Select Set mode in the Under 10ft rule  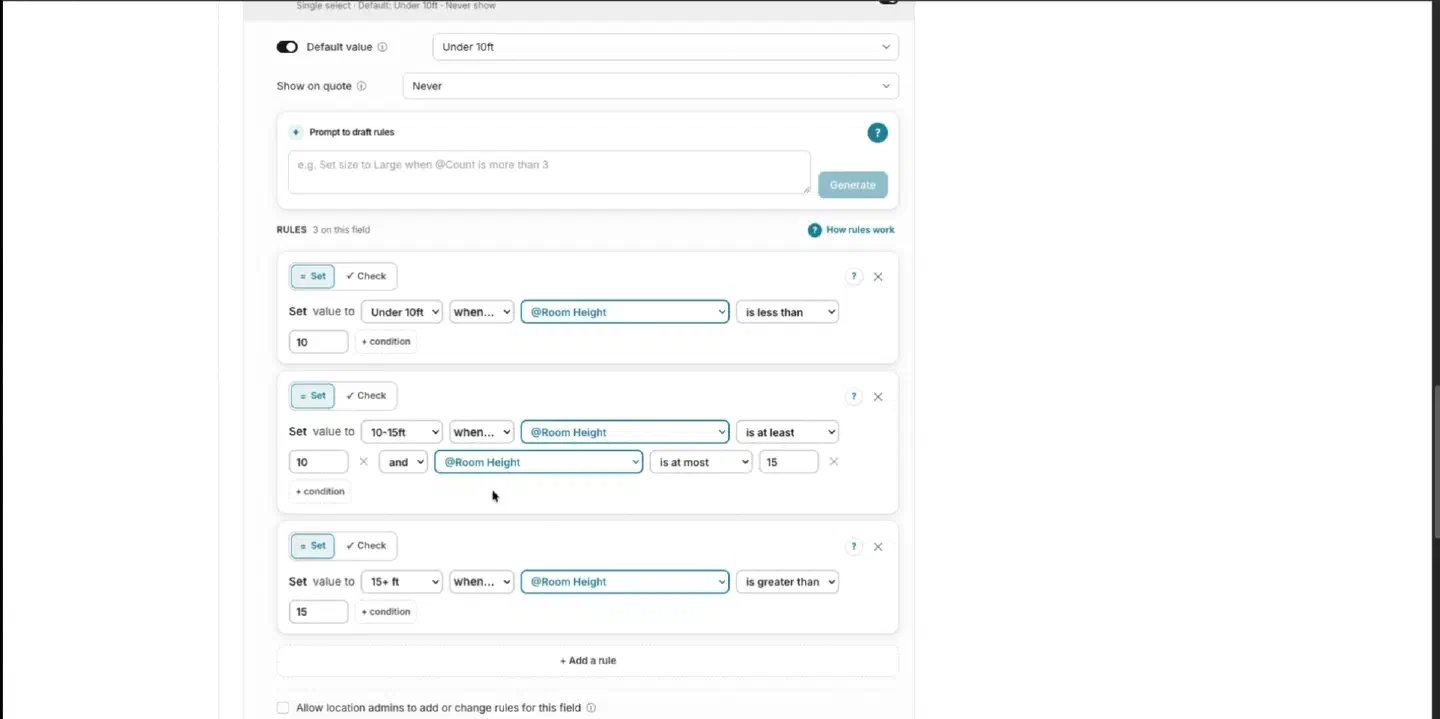[x=313, y=276]
